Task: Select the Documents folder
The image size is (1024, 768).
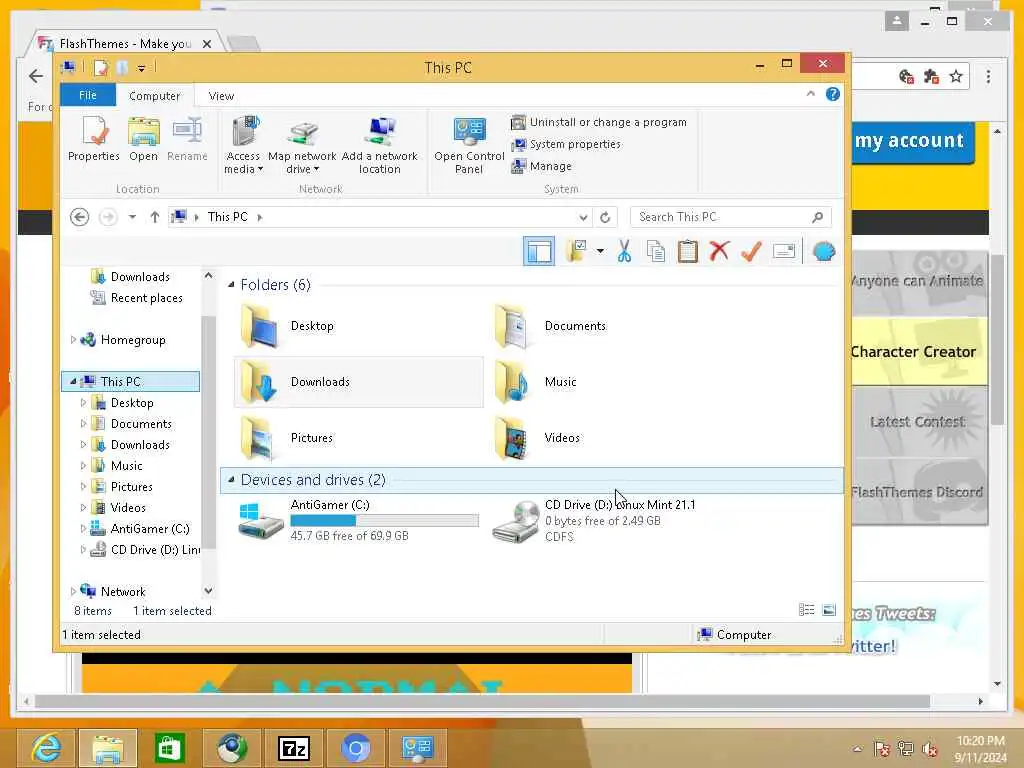Action: point(612,326)
